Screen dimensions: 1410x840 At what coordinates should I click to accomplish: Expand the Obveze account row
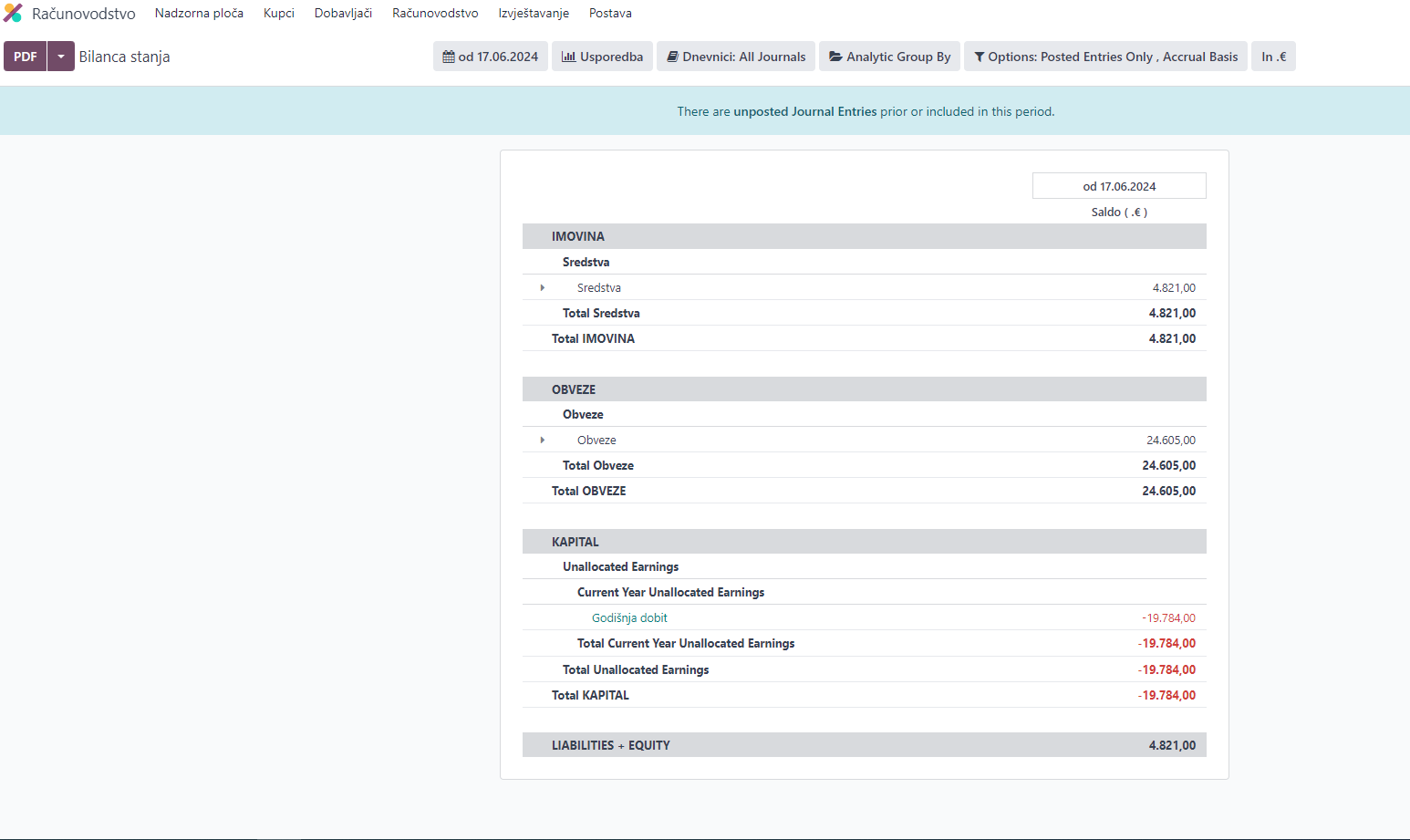(543, 441)
